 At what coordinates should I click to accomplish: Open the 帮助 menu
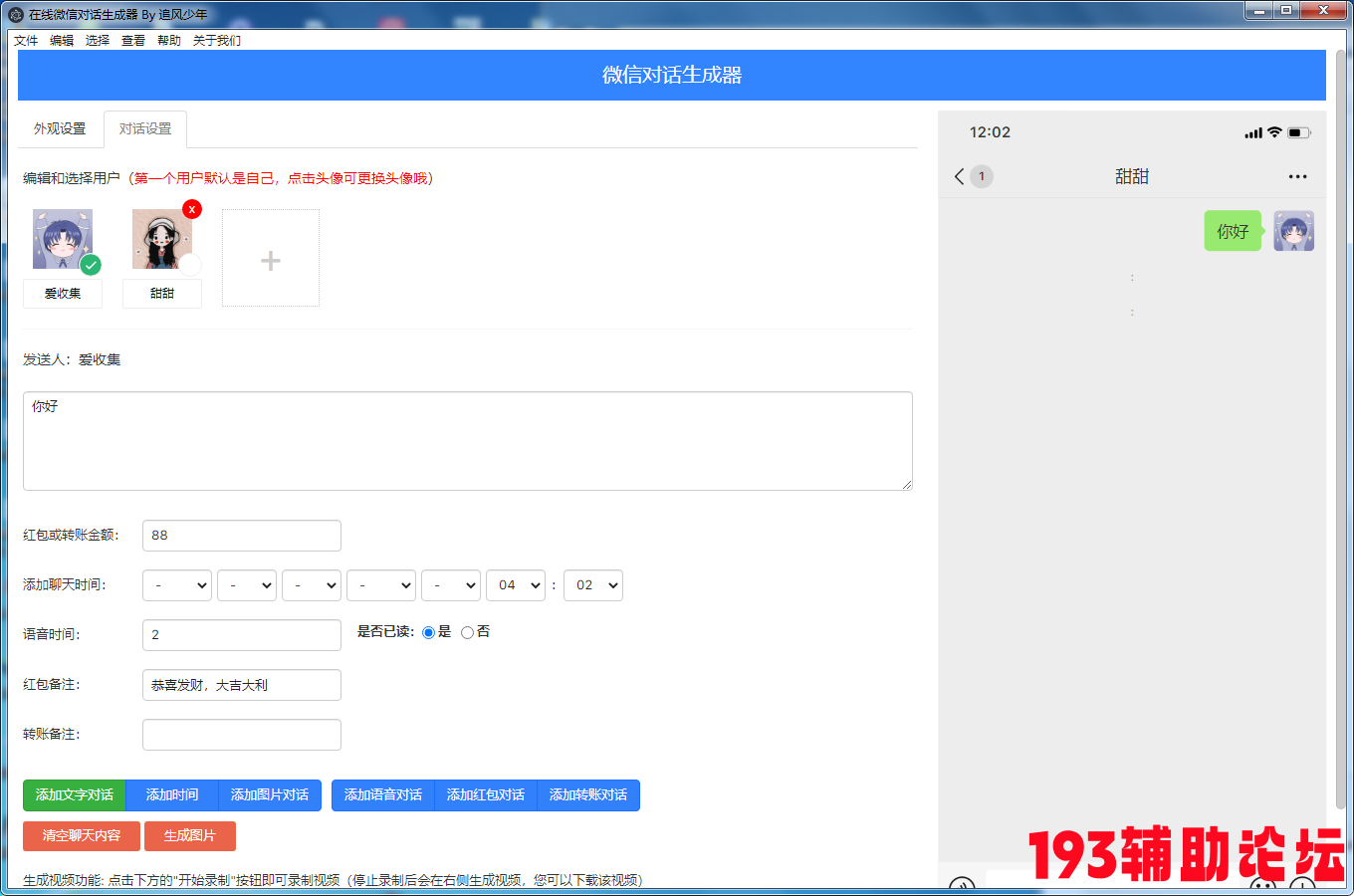click(169, 41)
